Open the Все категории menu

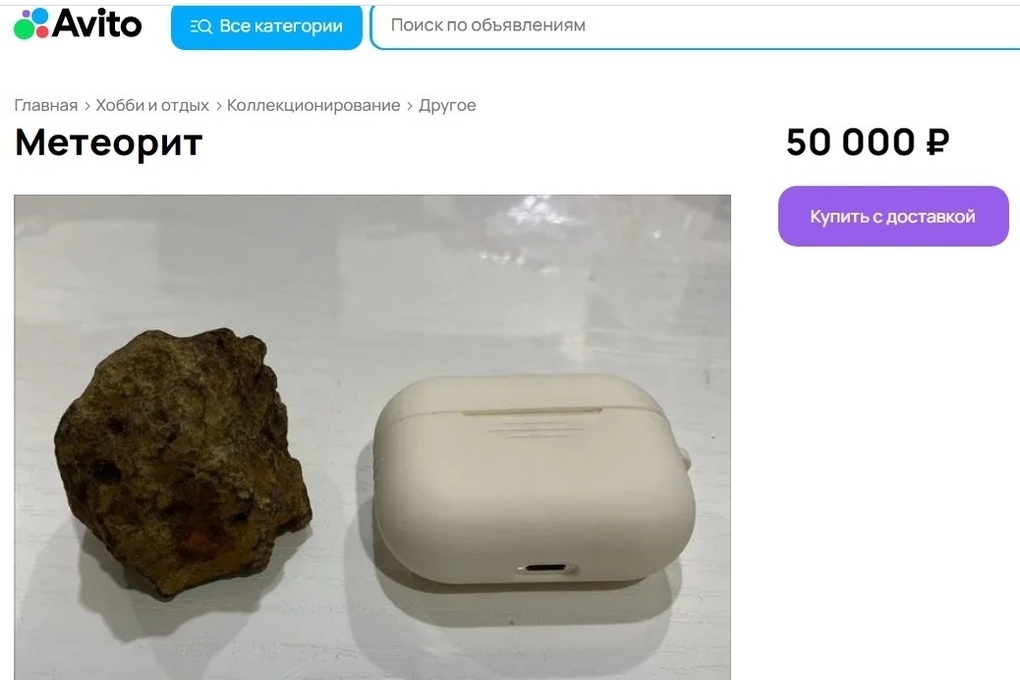[267, 26]
